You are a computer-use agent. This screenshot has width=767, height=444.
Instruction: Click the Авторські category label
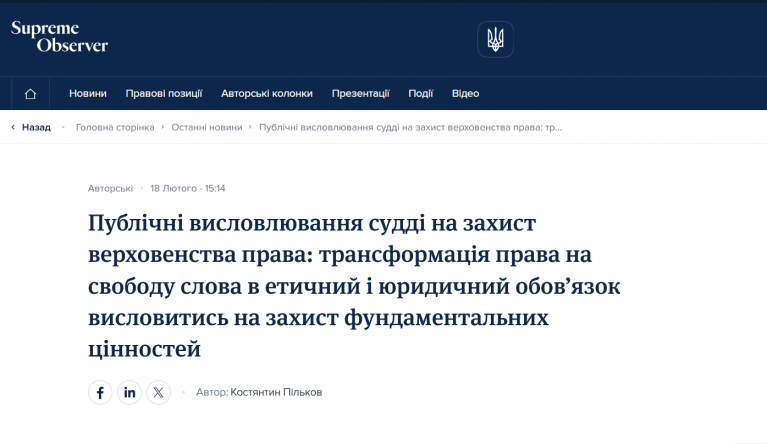pyautogui.click(x=110, y=188)
